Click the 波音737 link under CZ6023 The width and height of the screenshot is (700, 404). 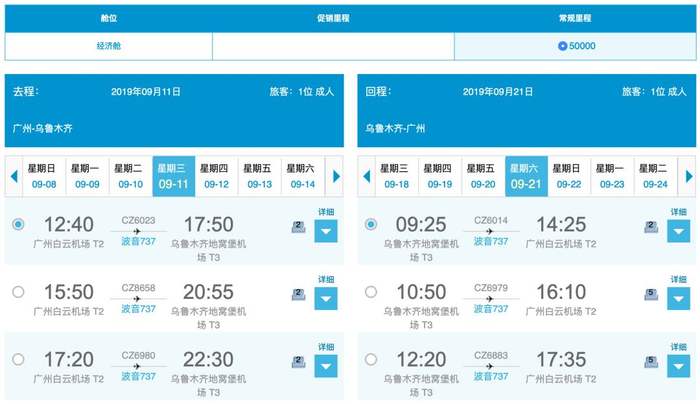(x=138, y=241)
